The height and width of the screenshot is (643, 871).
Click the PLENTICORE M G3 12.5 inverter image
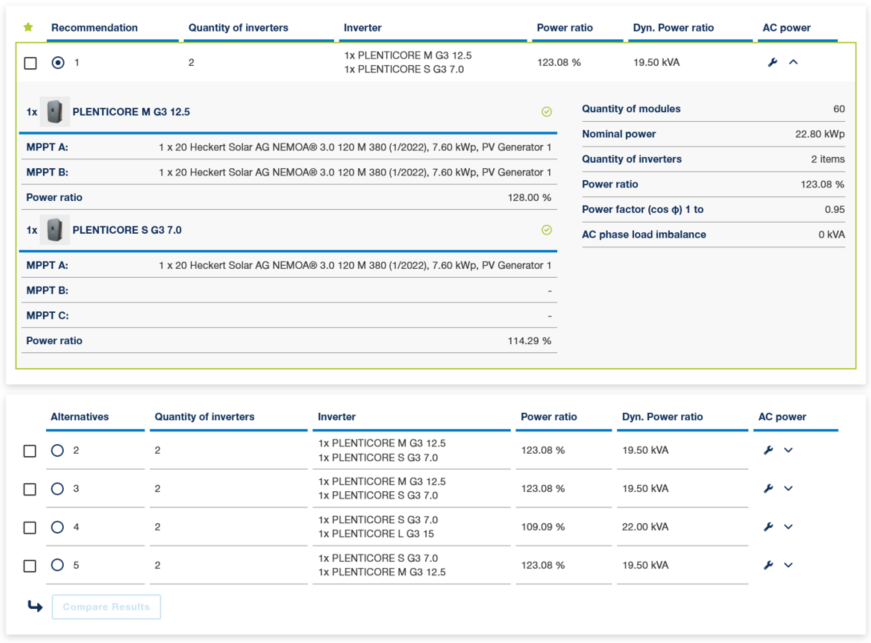point(54,112)
